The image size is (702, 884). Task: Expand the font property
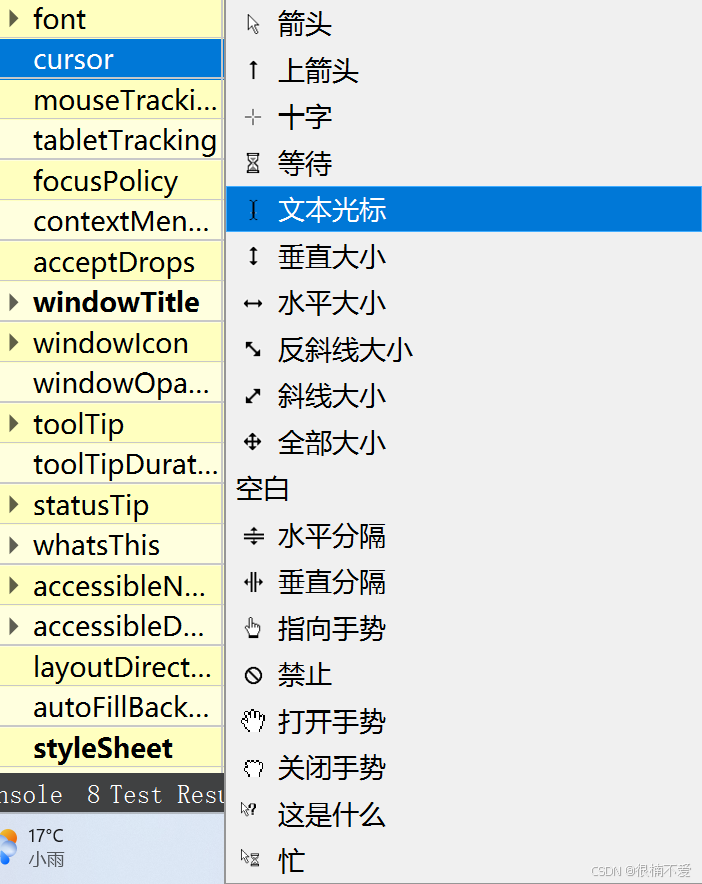[14, 19]
